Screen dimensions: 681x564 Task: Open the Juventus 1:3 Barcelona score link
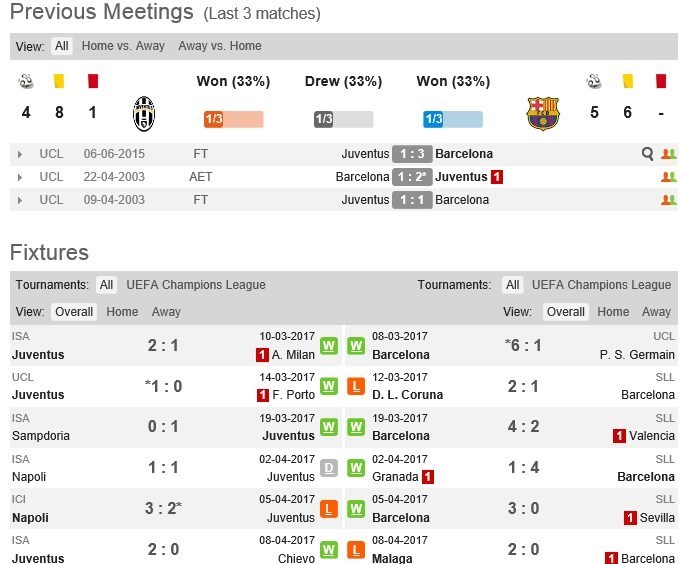412,154
